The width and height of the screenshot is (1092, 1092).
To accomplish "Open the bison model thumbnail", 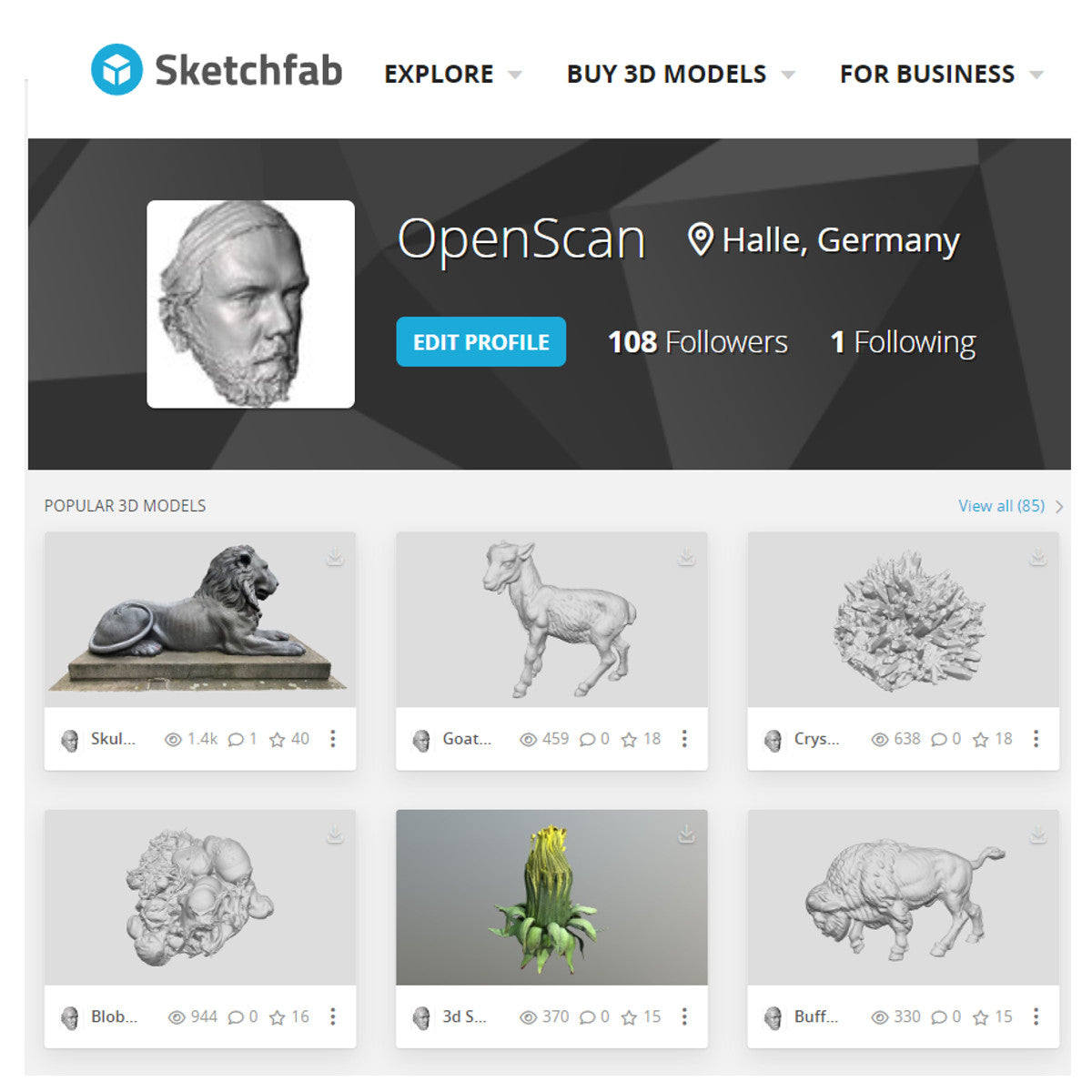I will (904, 897).
